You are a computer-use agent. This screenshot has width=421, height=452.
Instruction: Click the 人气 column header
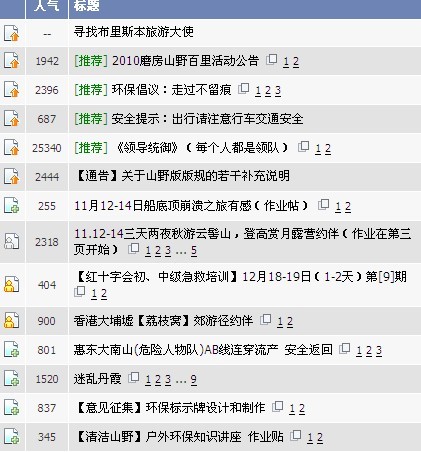click(47, 5)
